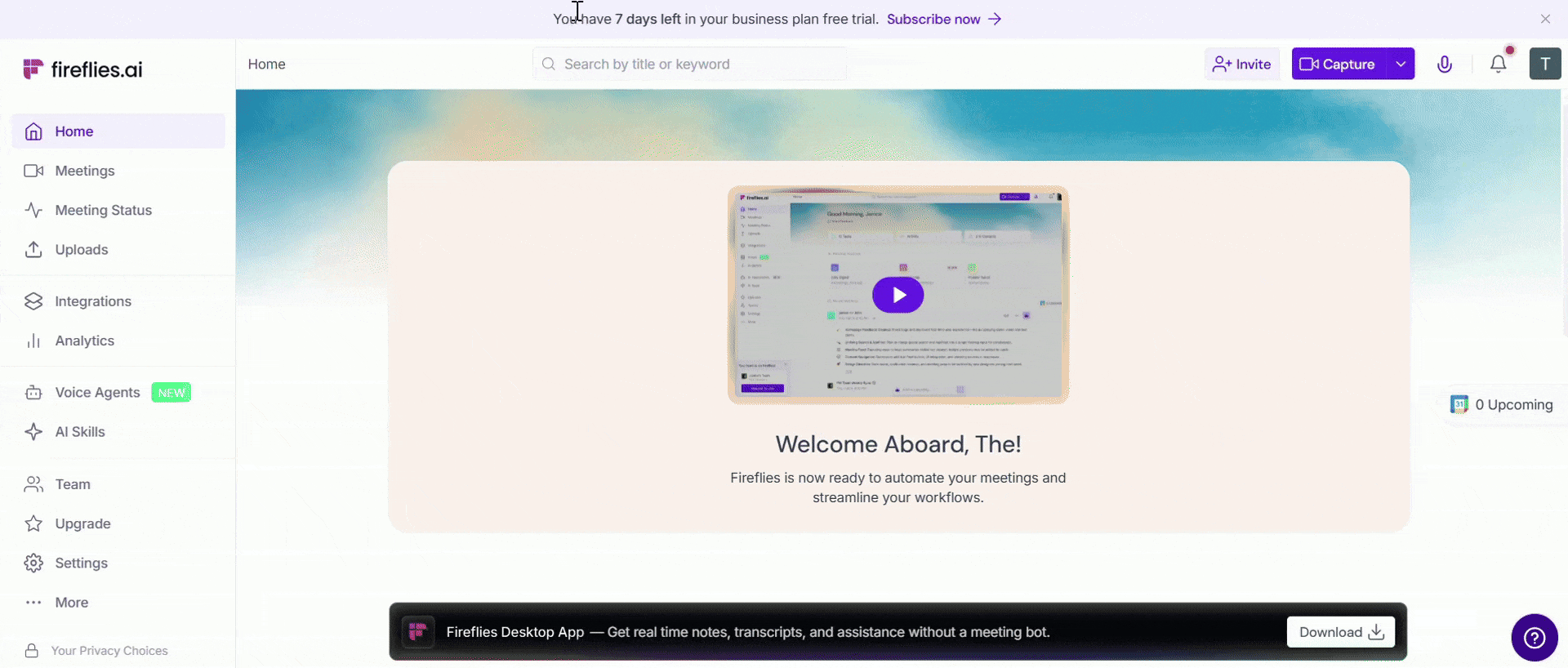The image size is (1568, 668).
Task: Click the microphone record icon
Action: click(x=1445, y=64)
